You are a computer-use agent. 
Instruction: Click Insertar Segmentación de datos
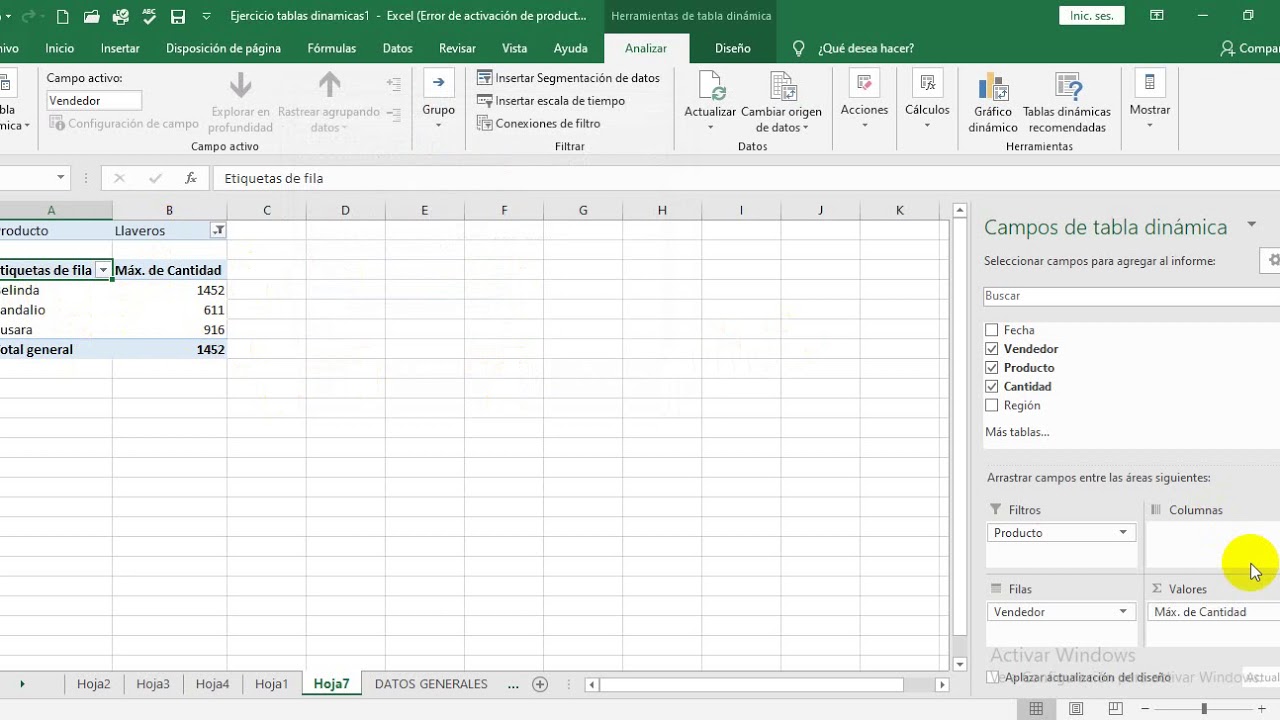coord(568,78)
